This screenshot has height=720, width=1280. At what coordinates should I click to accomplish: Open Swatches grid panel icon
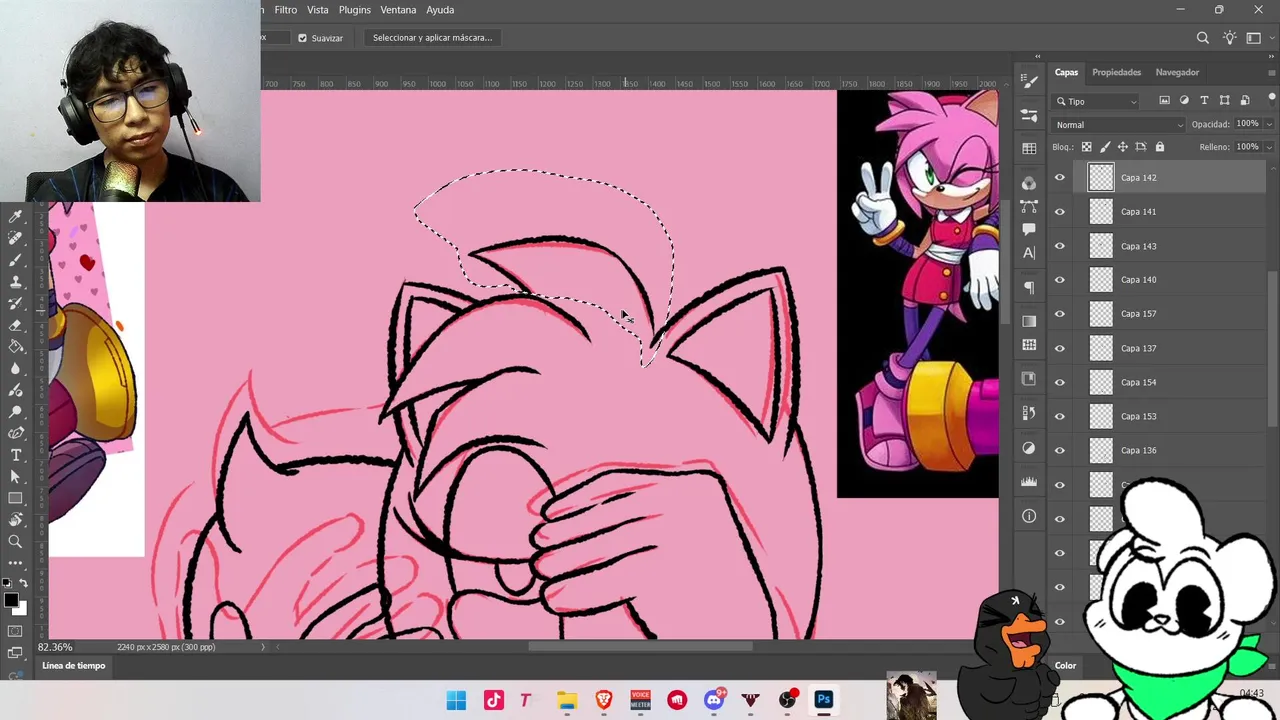[x=1029, y=148]
